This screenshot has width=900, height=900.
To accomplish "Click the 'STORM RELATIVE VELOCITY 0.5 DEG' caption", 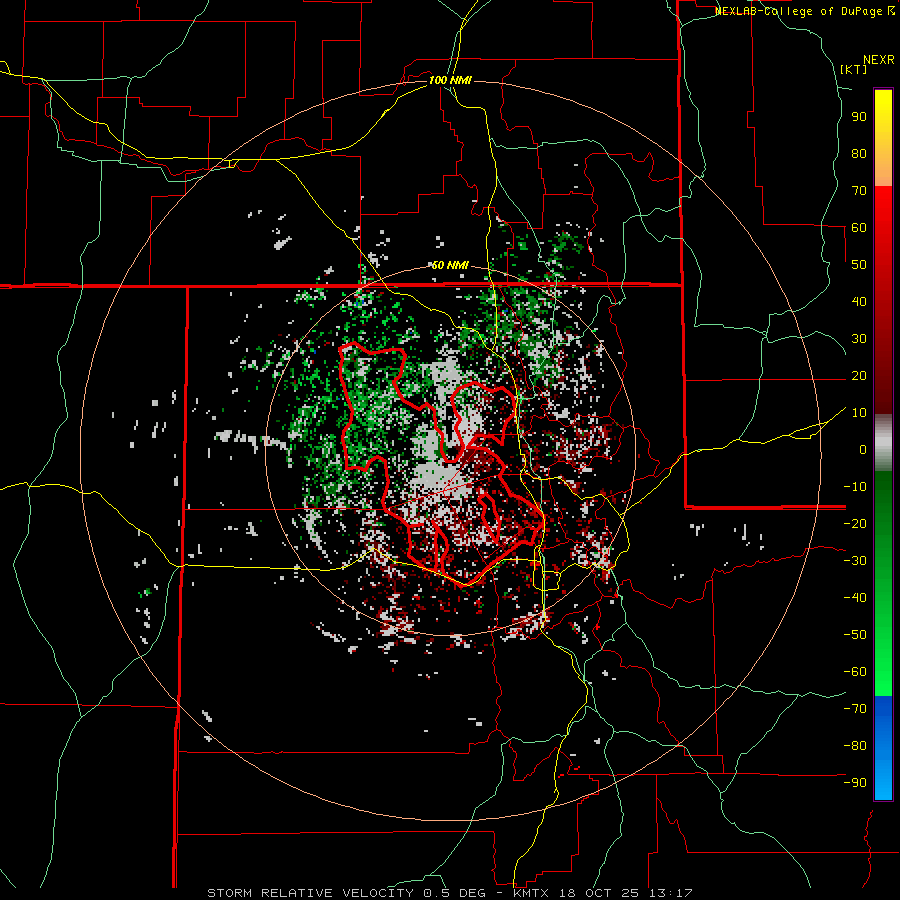I will click(346, 893).
